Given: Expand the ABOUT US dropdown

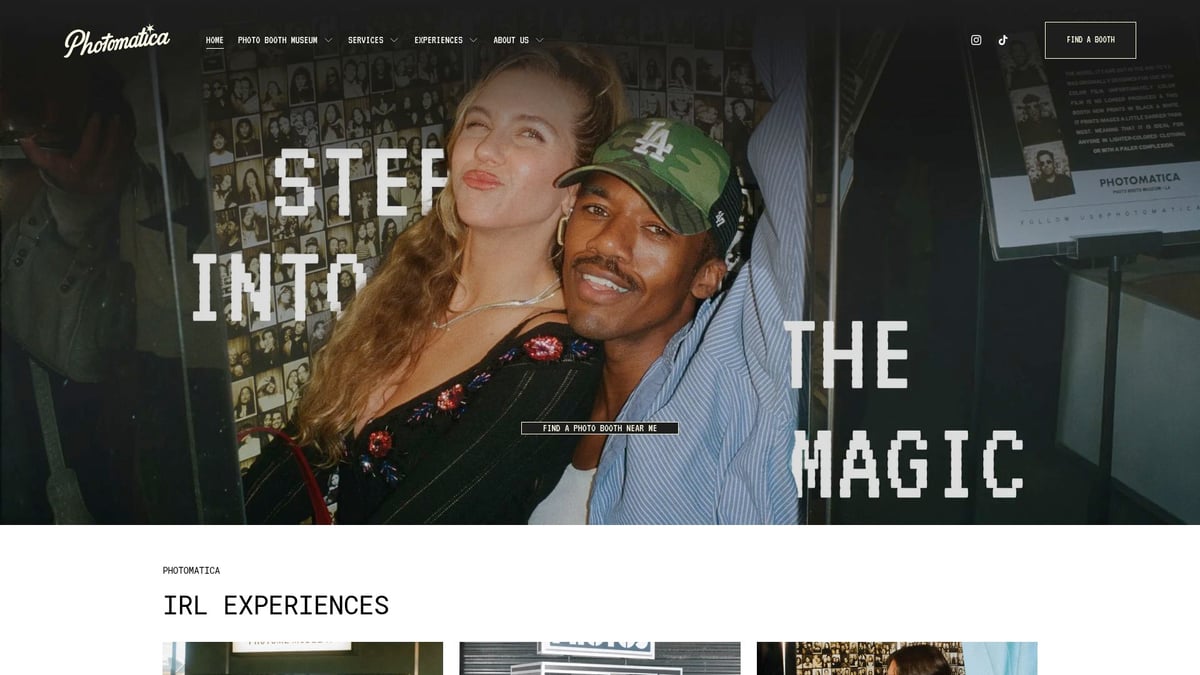Looking at the screenshot, I should coord(540,40).
